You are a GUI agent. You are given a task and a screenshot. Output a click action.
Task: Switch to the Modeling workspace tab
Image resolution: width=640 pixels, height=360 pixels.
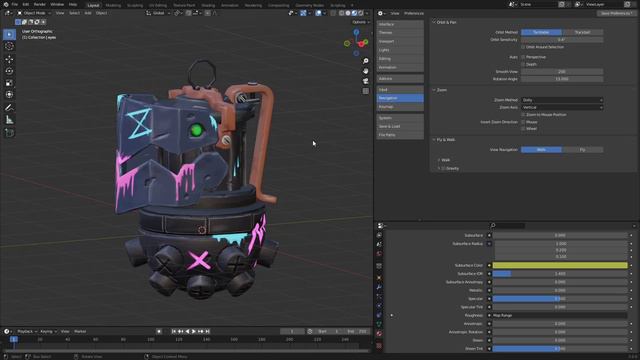click(113, 5)
